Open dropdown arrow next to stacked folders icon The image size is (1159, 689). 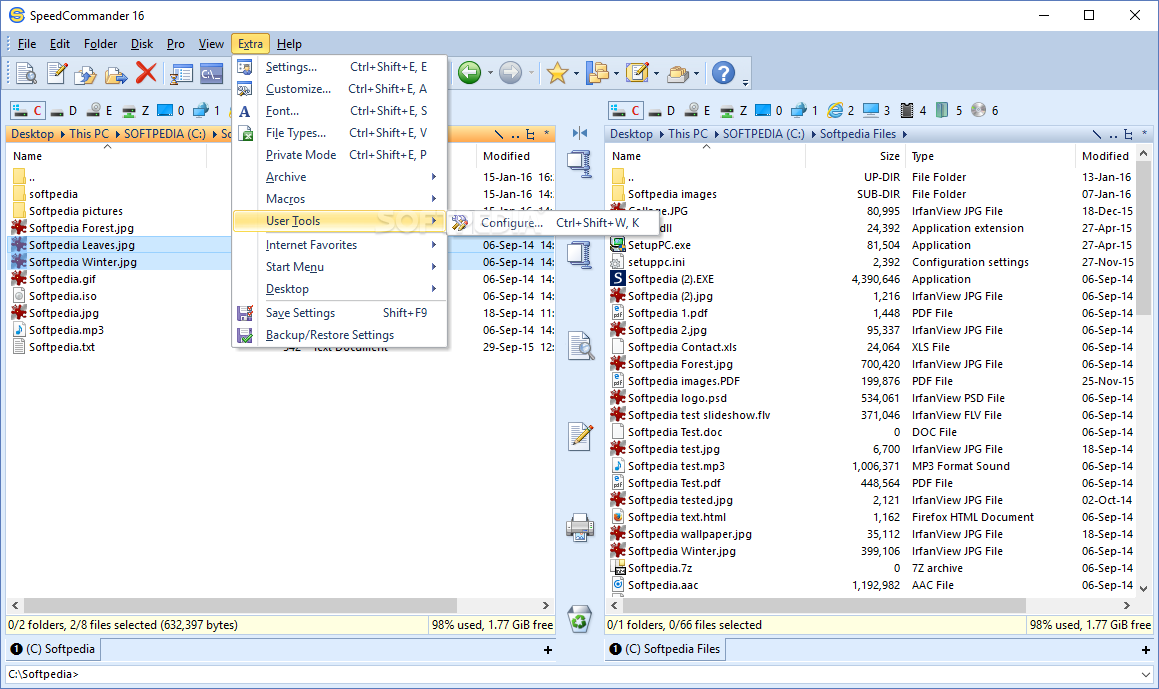point(696,73)
